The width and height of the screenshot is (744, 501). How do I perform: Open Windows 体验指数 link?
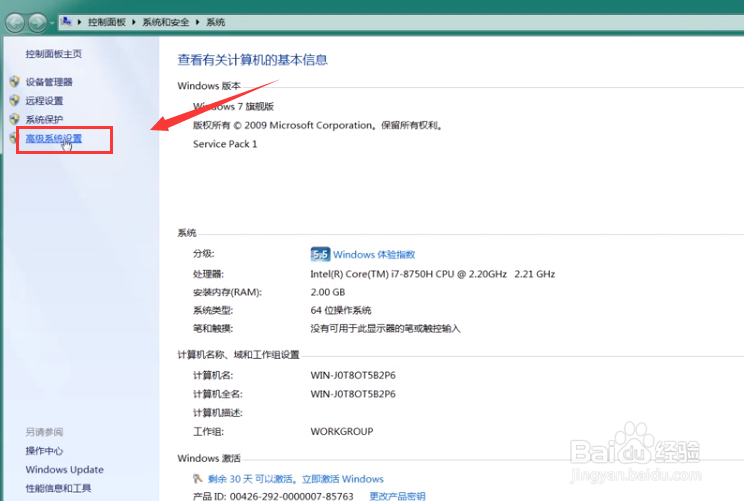pyautogui.click(x=374, y=254)
